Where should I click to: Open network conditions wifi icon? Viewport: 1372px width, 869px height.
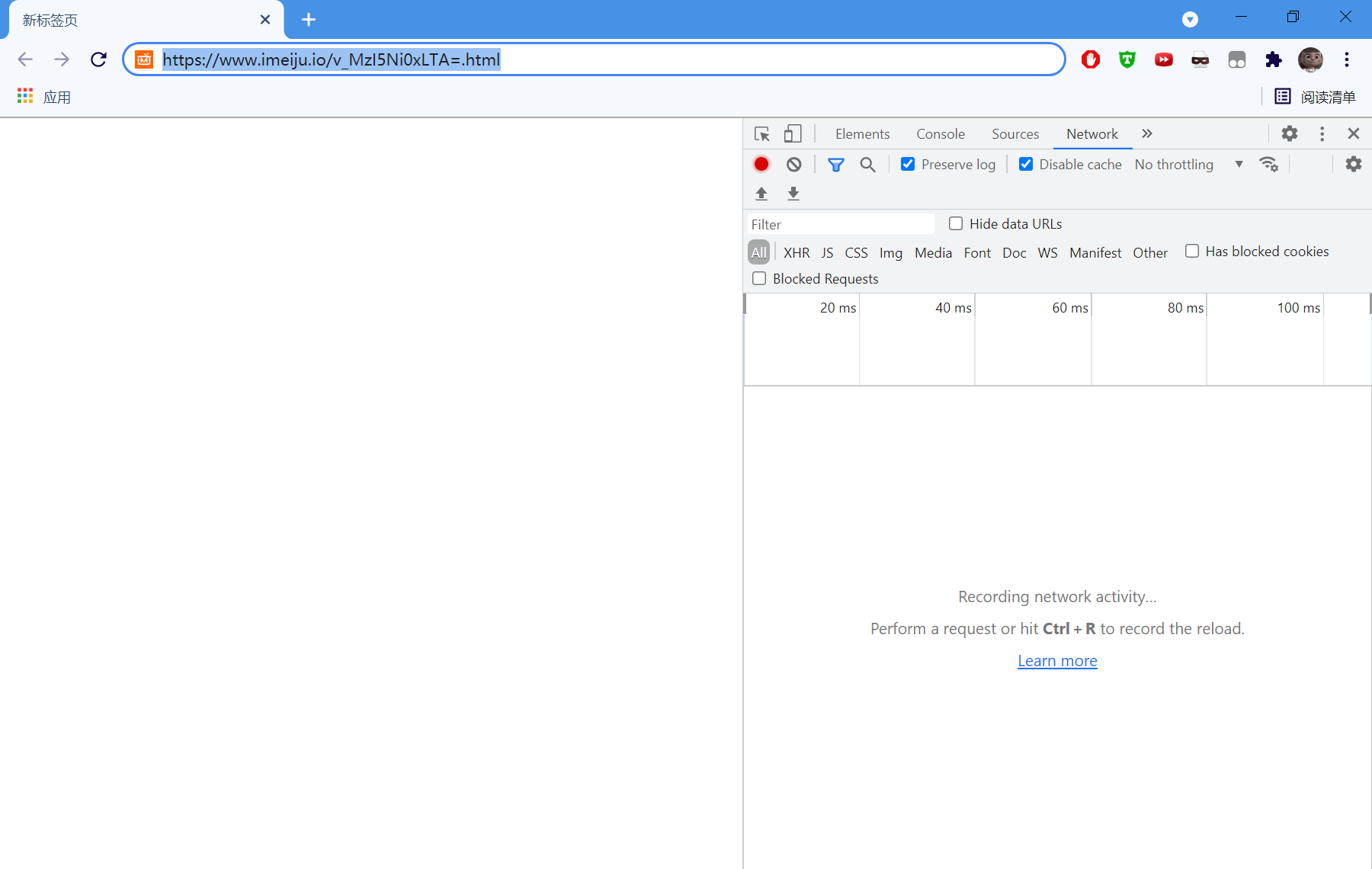pos(1268,164)
